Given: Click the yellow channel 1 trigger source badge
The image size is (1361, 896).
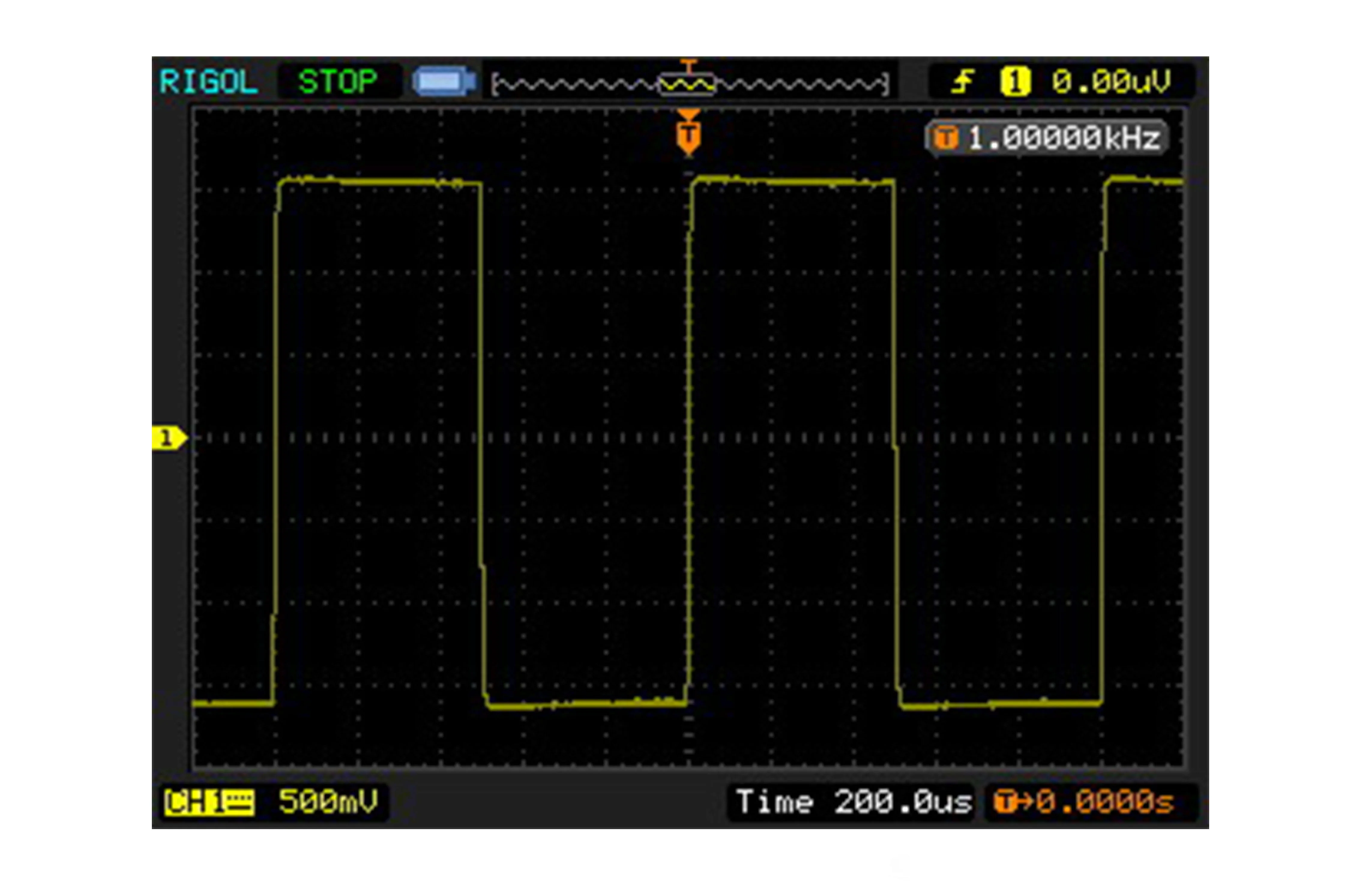Looking at the screenshot, I should [x=1015, y=81].
